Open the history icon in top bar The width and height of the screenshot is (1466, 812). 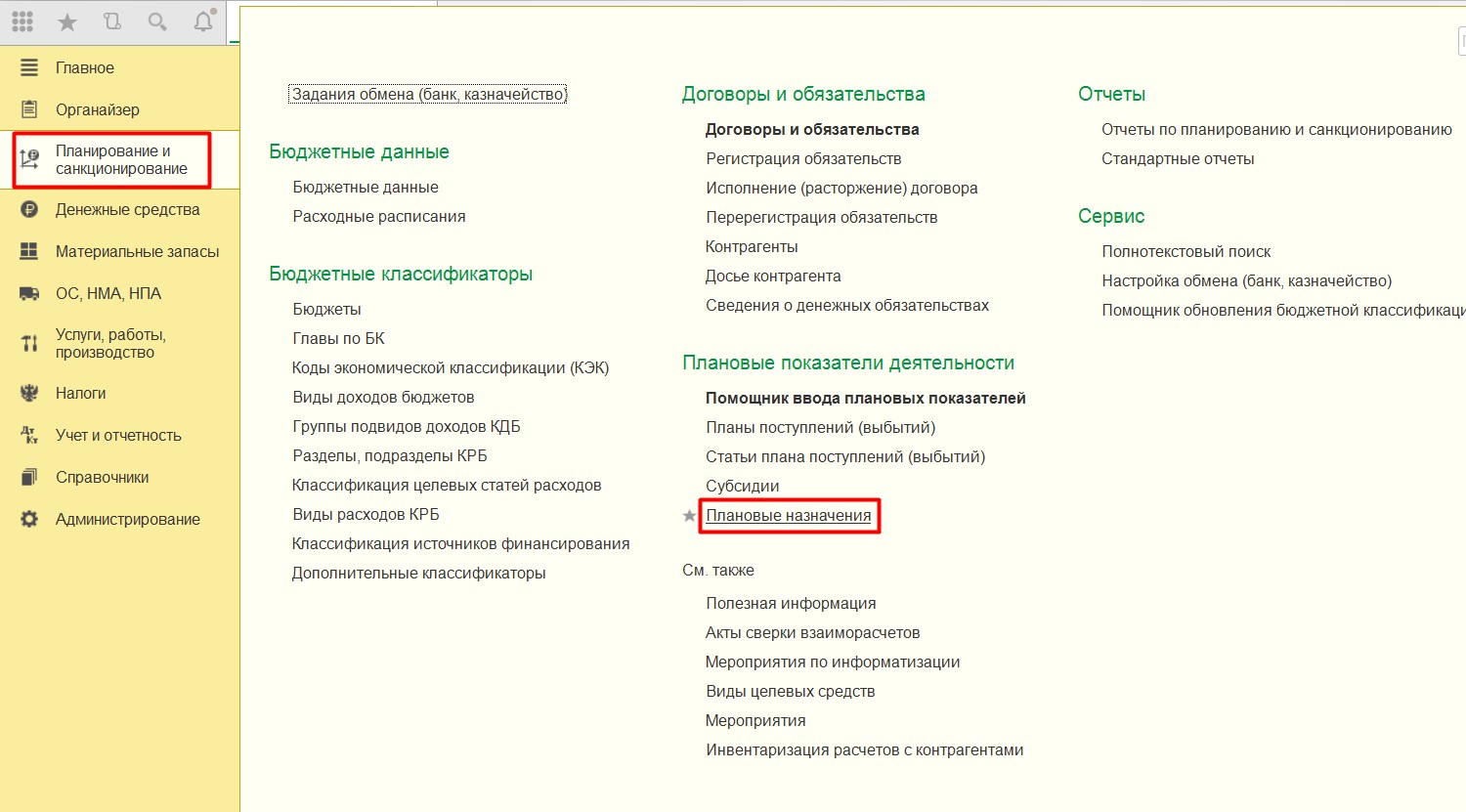point(111,21)
